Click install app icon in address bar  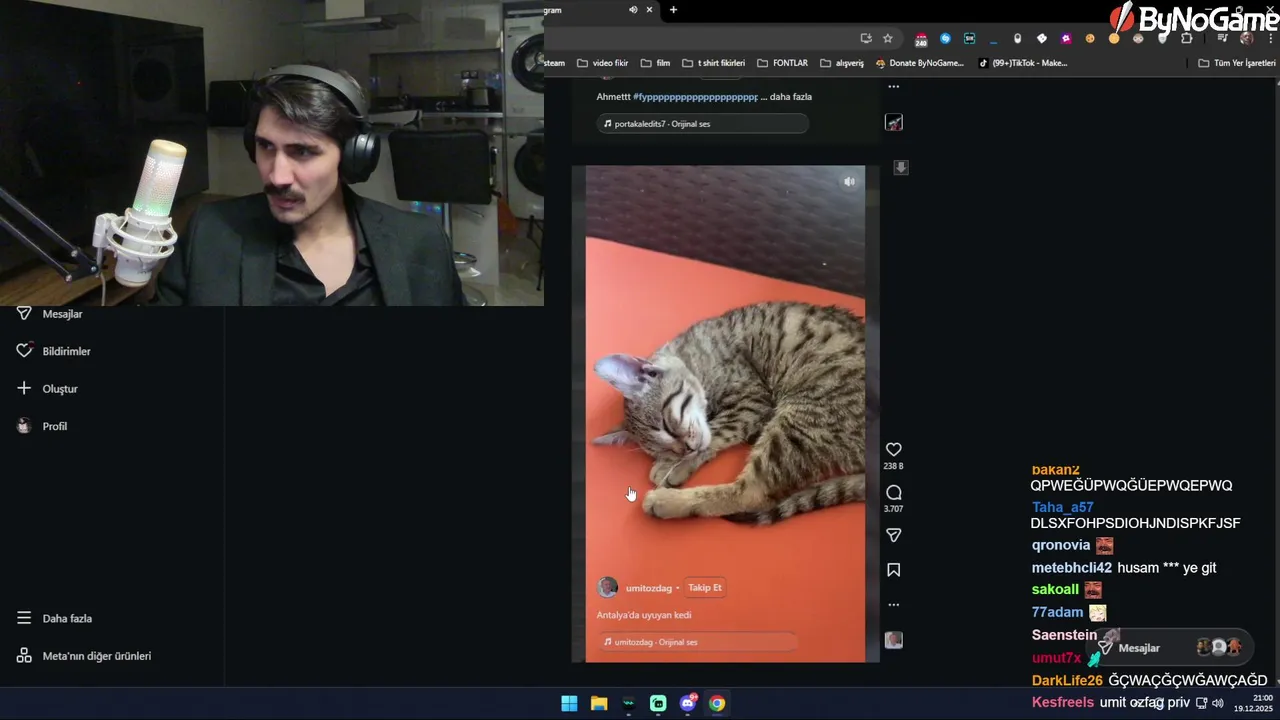[866, 39]
